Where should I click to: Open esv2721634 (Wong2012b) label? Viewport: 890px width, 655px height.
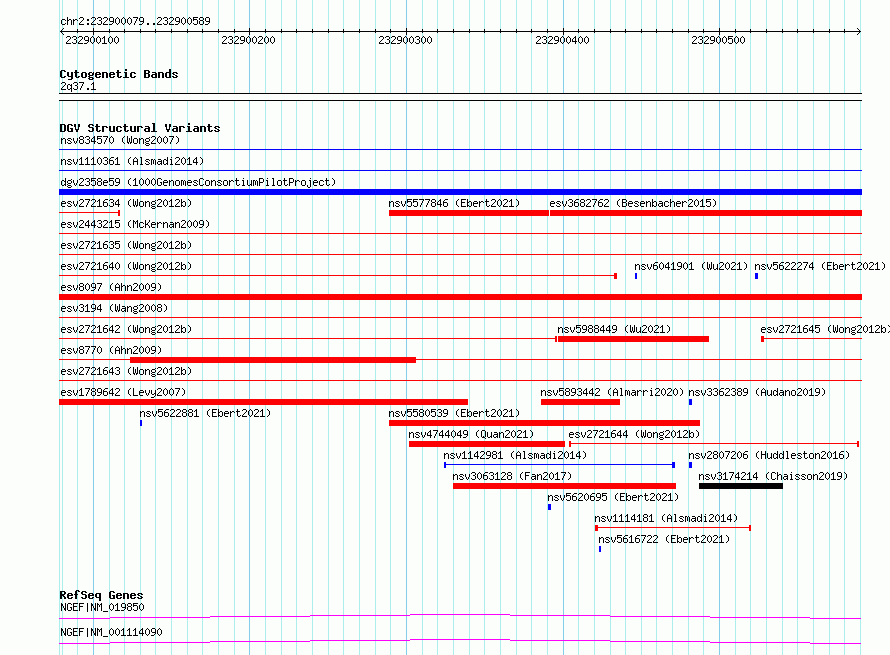tap(126, 203)
